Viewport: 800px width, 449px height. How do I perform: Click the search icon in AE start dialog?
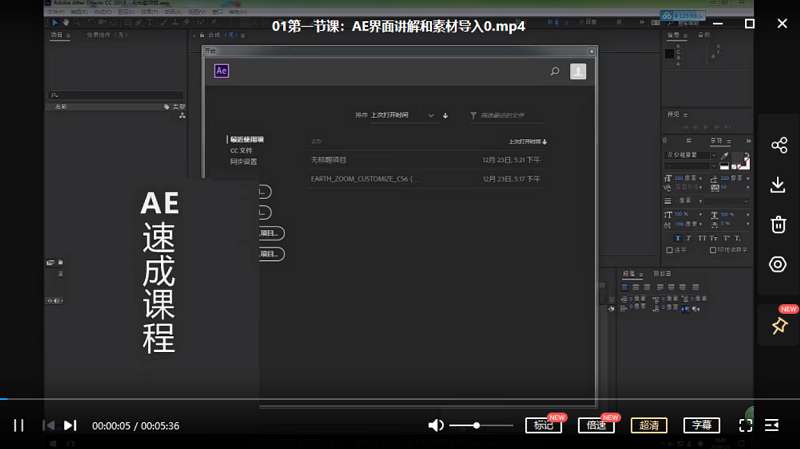[x=555, y=71]
